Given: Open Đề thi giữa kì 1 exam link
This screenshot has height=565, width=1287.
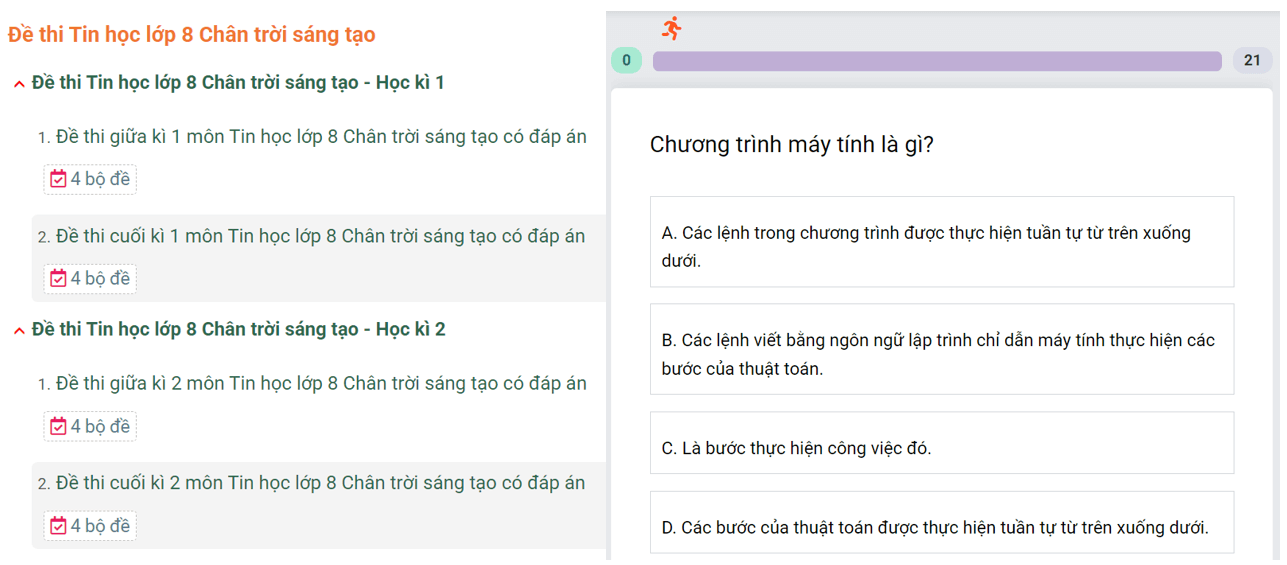Looking at the screenshot, I should [x=321, y=137].
